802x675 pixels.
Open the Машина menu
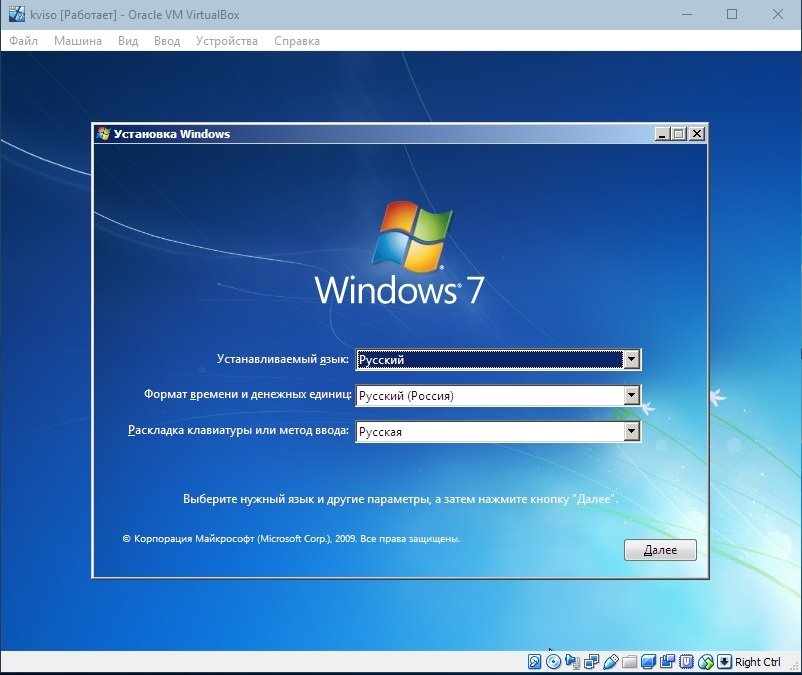78,41
